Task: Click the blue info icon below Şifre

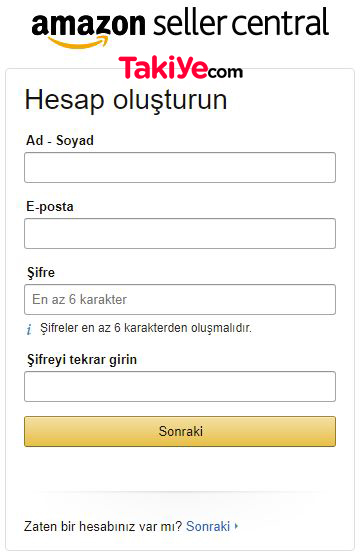Action: tap(29, 329)
